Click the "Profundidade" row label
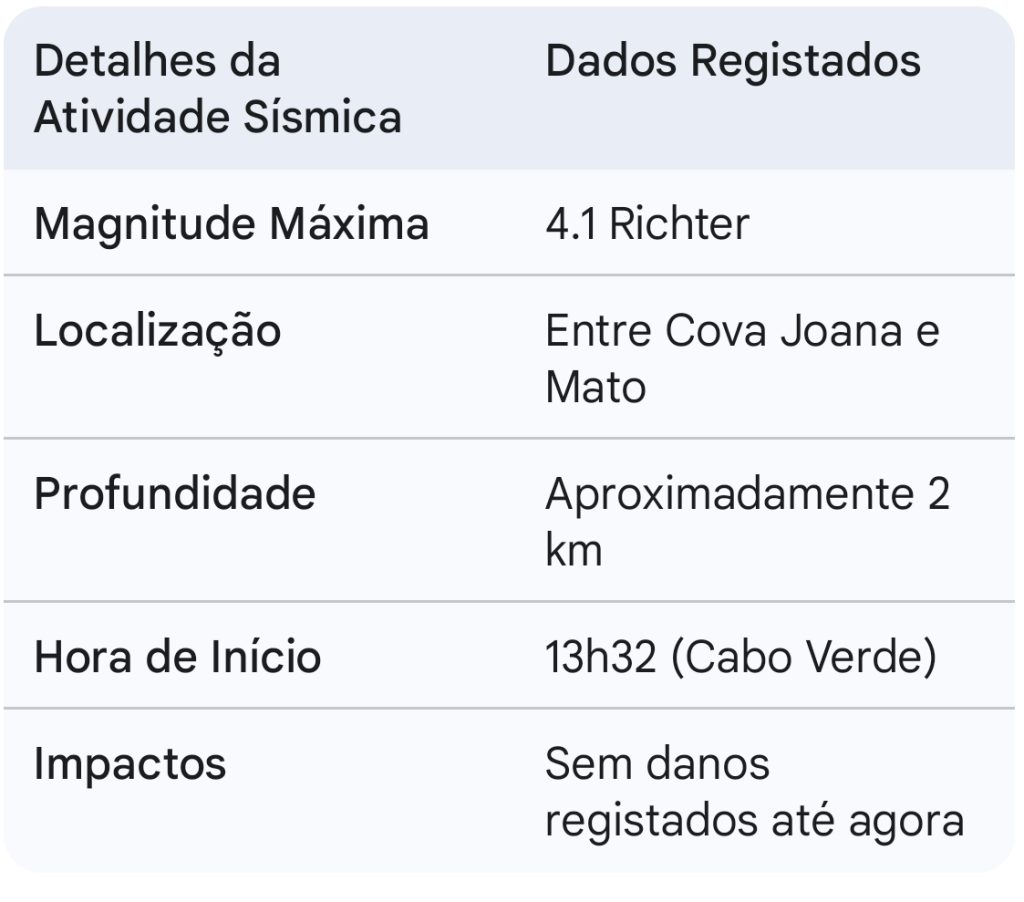Screen dimensions: 1024x902 [175, 494]
